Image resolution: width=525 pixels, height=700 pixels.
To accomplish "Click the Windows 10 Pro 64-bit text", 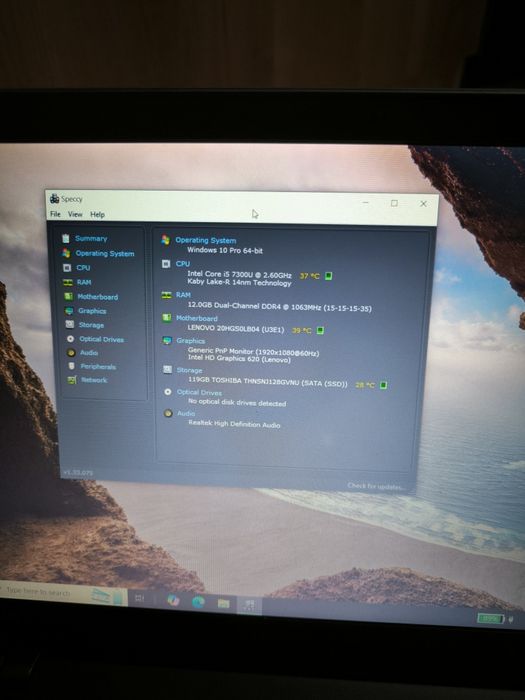I will 225,250.
